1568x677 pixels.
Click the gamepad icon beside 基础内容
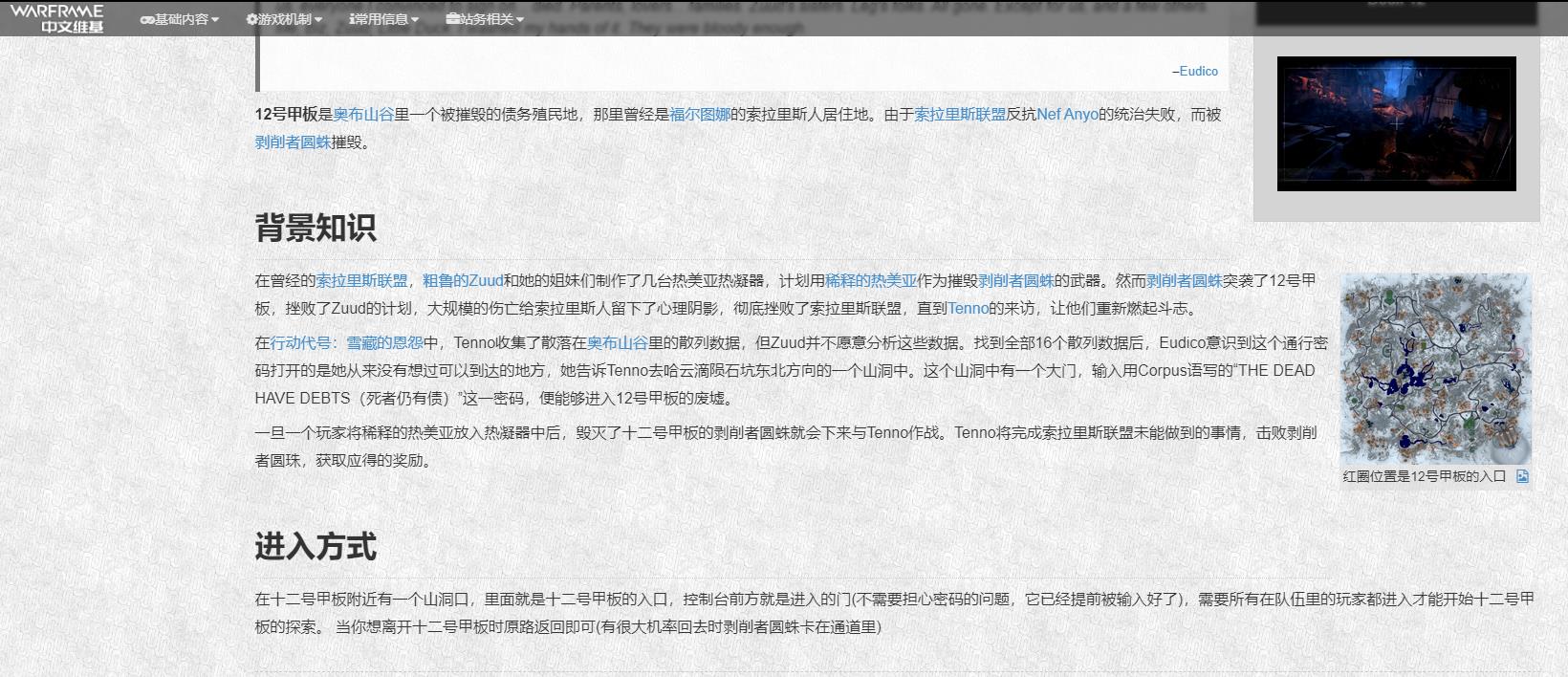click(x=146, y=19)
